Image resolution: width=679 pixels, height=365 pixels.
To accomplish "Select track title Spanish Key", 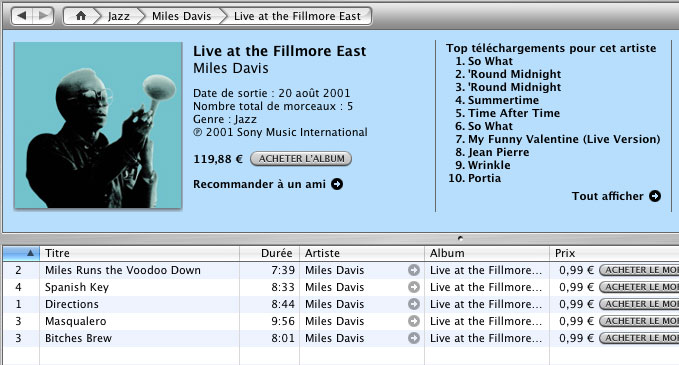I will point(77,287).
